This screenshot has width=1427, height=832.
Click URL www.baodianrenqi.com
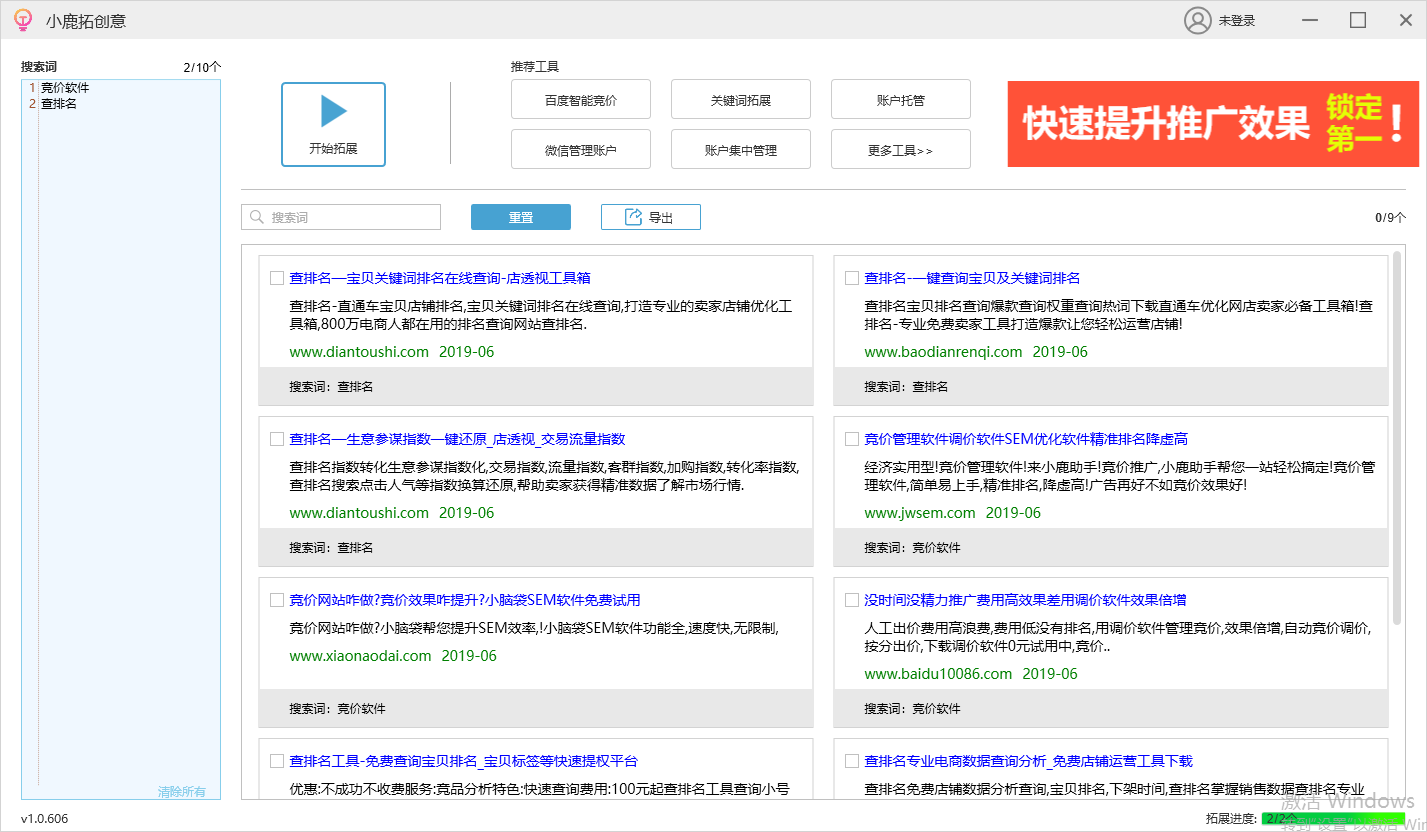point(943,352)
